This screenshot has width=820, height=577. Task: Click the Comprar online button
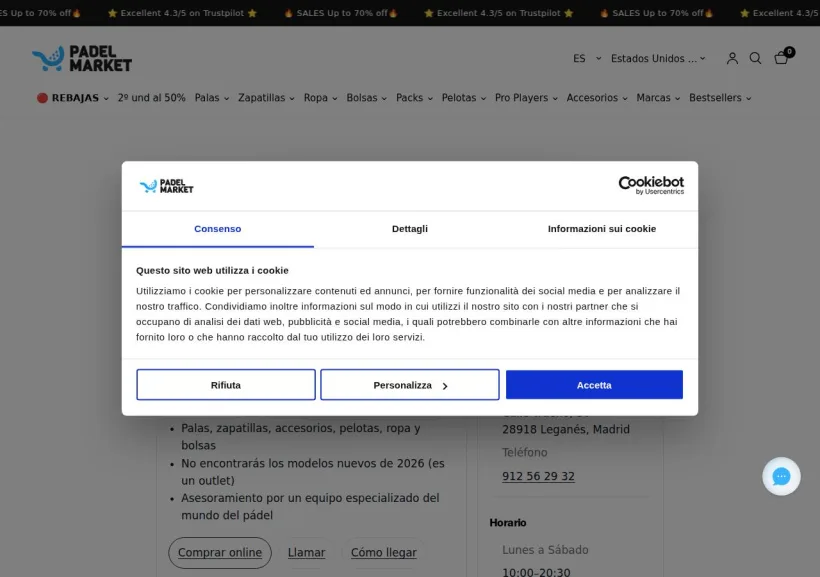(220, 552)
